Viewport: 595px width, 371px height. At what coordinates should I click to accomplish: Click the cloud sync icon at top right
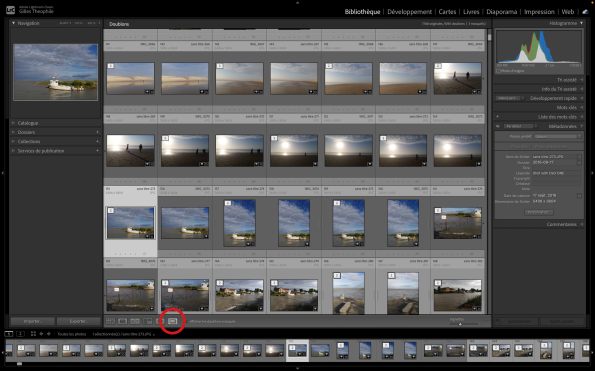click(x=586, y=12)
